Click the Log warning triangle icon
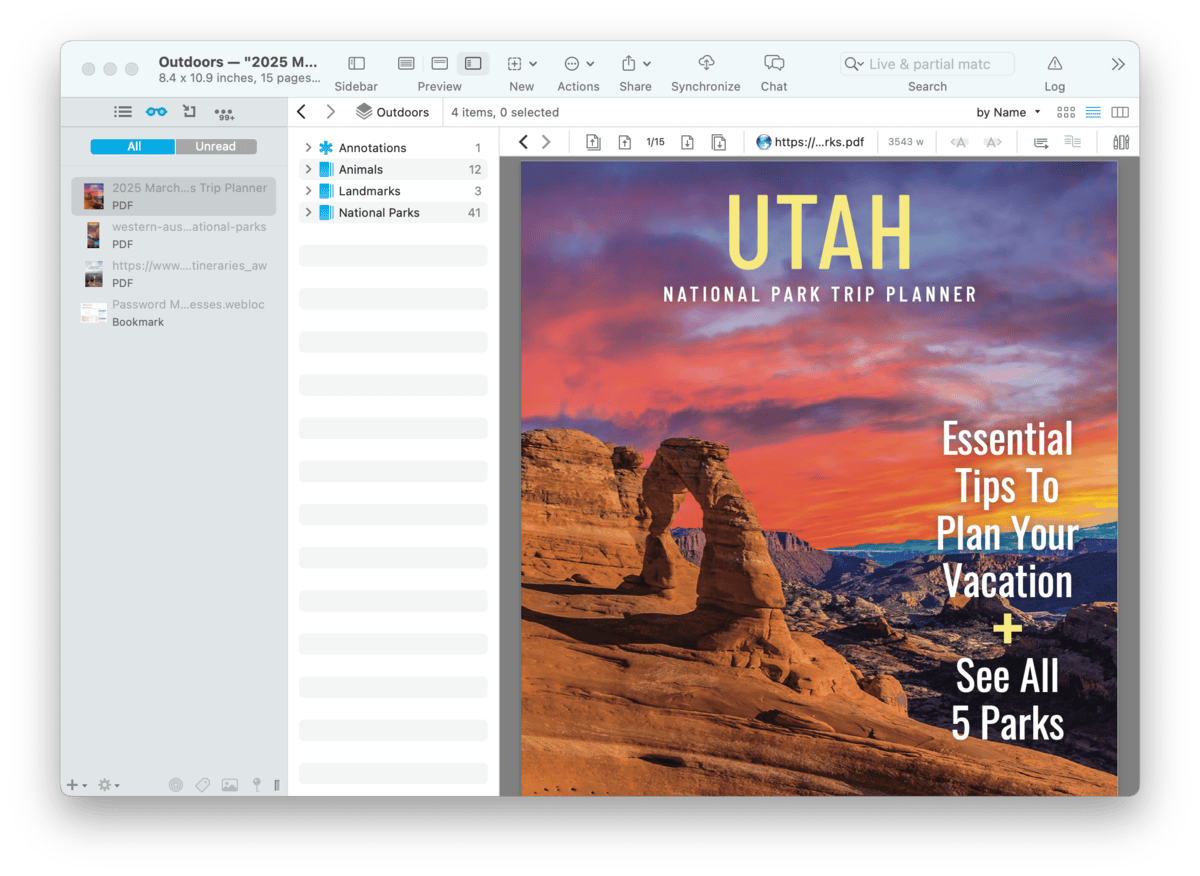This screenshot has height=876, width=1200. pos(1054,64)
